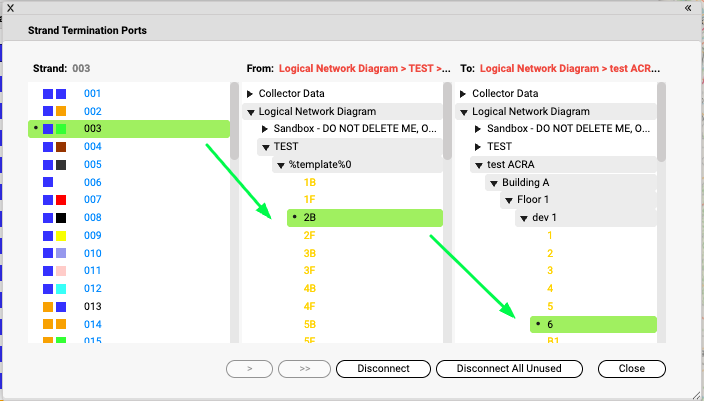
Task: Click the cyan swatch beside strand 012
Action: click(61, 289)
